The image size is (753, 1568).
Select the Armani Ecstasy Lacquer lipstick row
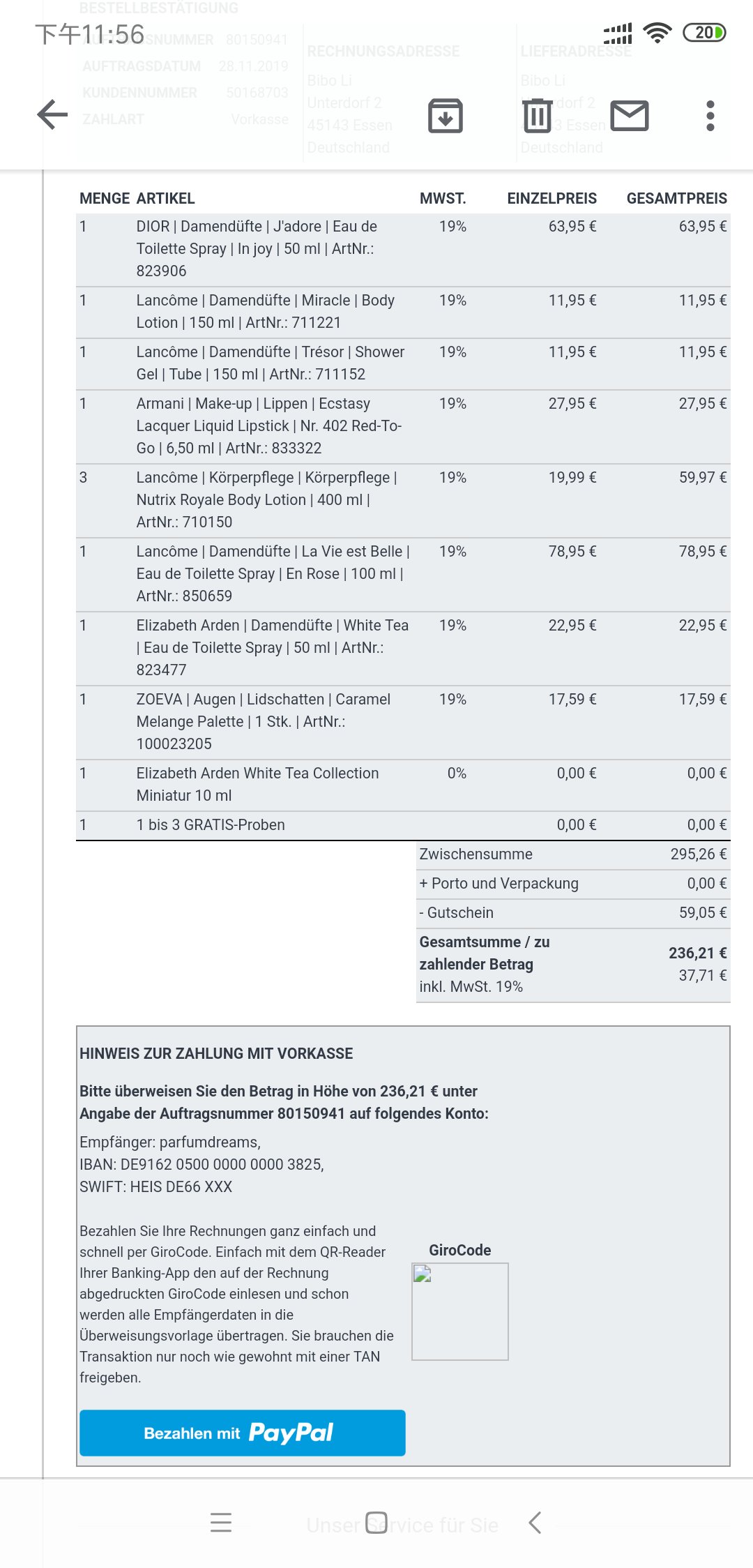[403, 426]
